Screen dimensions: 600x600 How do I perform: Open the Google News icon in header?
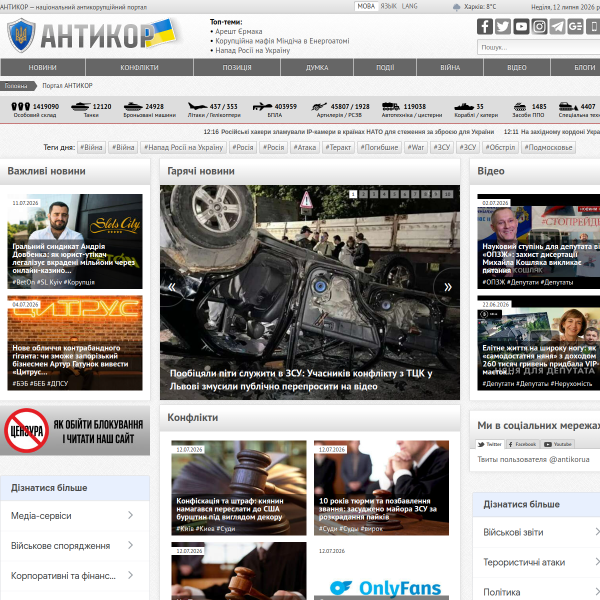click(x=575, y=26)
